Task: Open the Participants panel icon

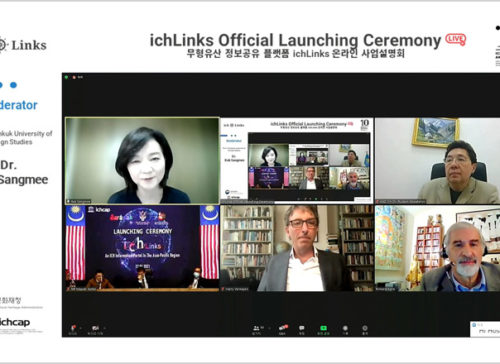Action: coord(257,328)
